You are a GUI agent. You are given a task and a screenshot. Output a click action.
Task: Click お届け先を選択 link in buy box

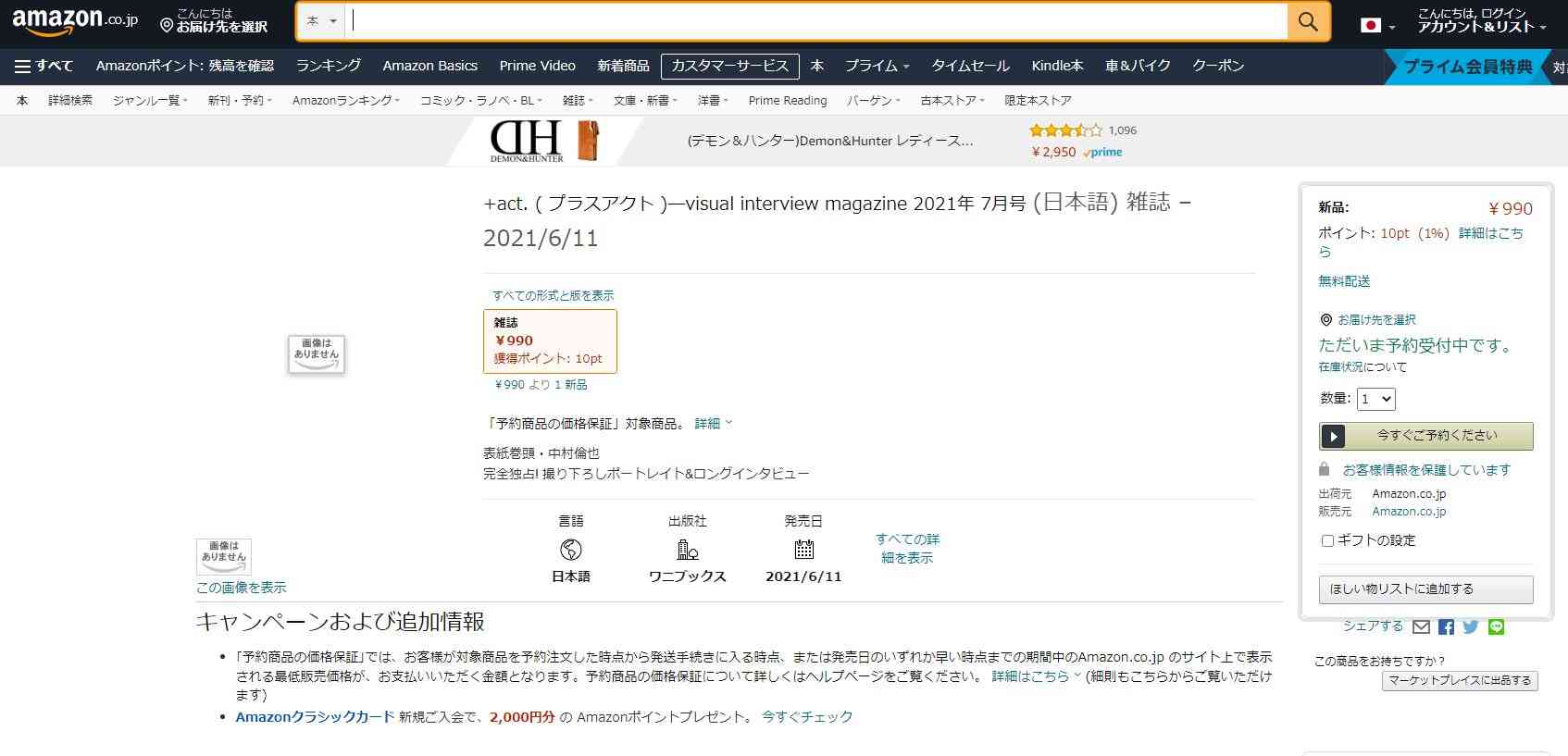[1376, 319]
